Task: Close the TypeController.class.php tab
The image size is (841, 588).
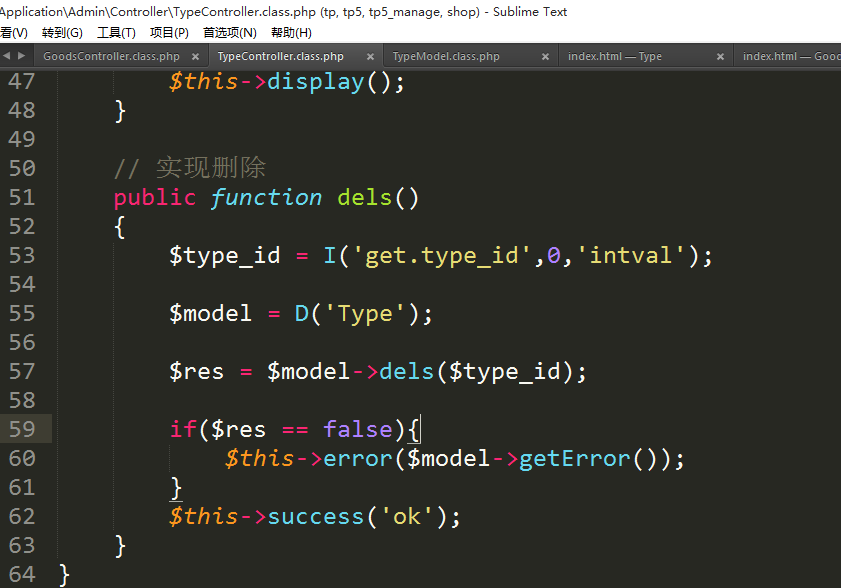Action: coord(370,57)
